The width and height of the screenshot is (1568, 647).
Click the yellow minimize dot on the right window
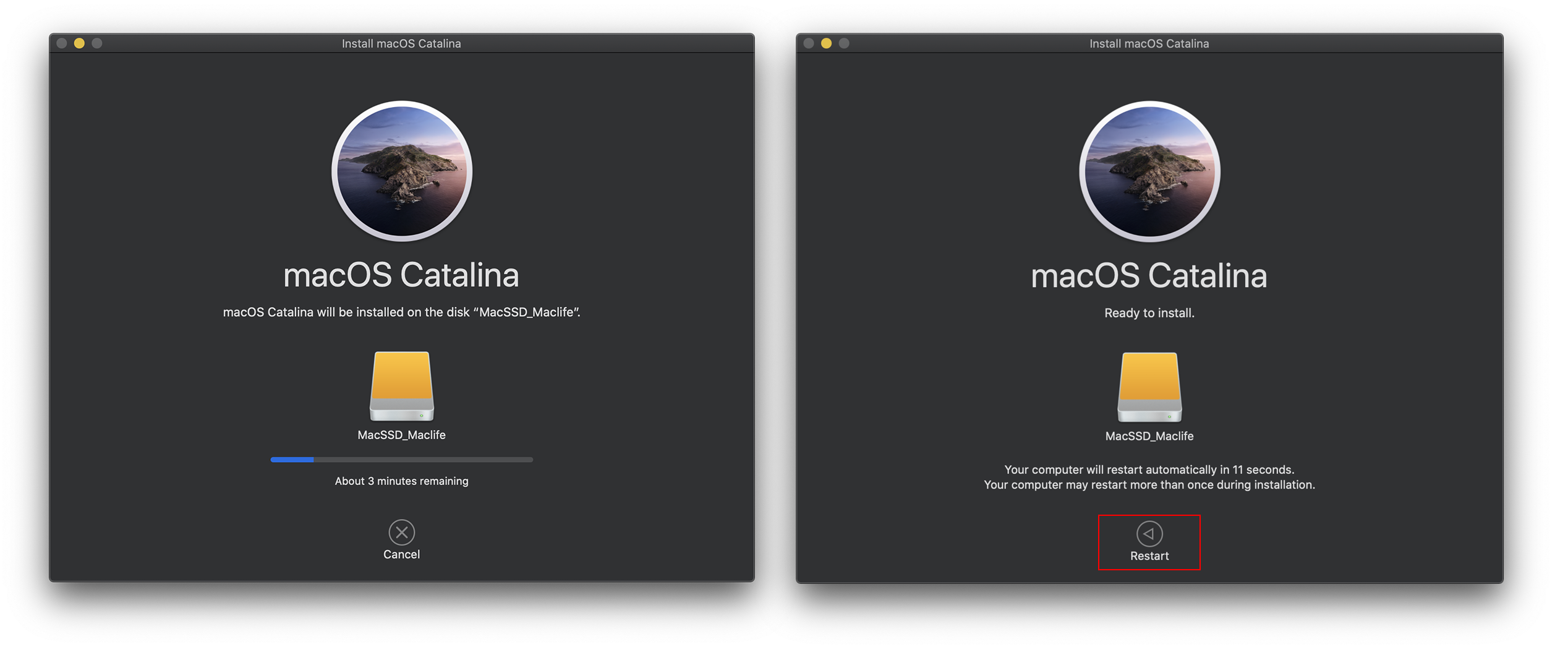coord(827,43)
